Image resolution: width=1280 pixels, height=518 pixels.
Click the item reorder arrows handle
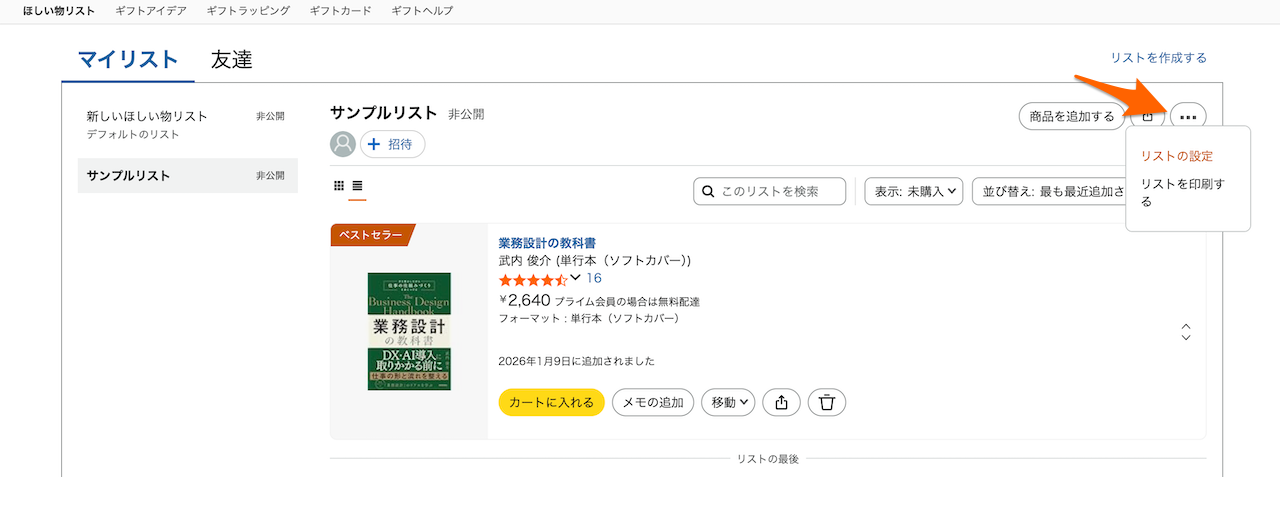tap(1186, 331)
